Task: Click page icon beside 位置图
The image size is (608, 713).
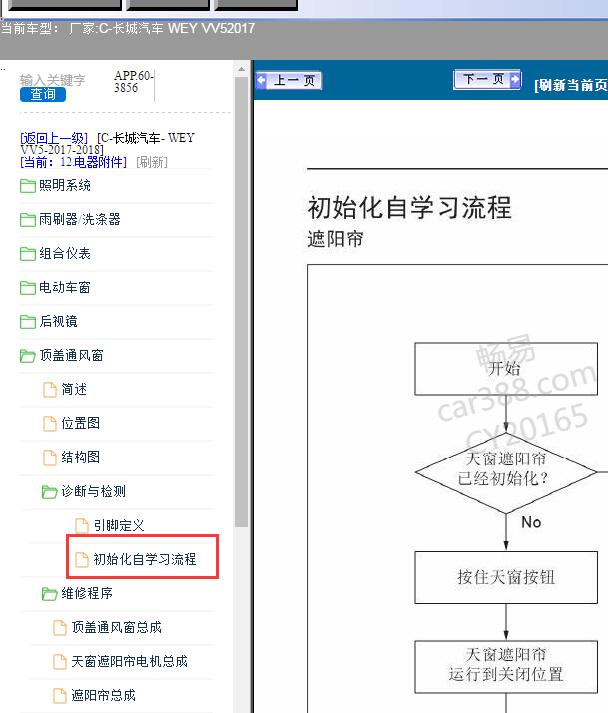Action: tap(50, 424)
